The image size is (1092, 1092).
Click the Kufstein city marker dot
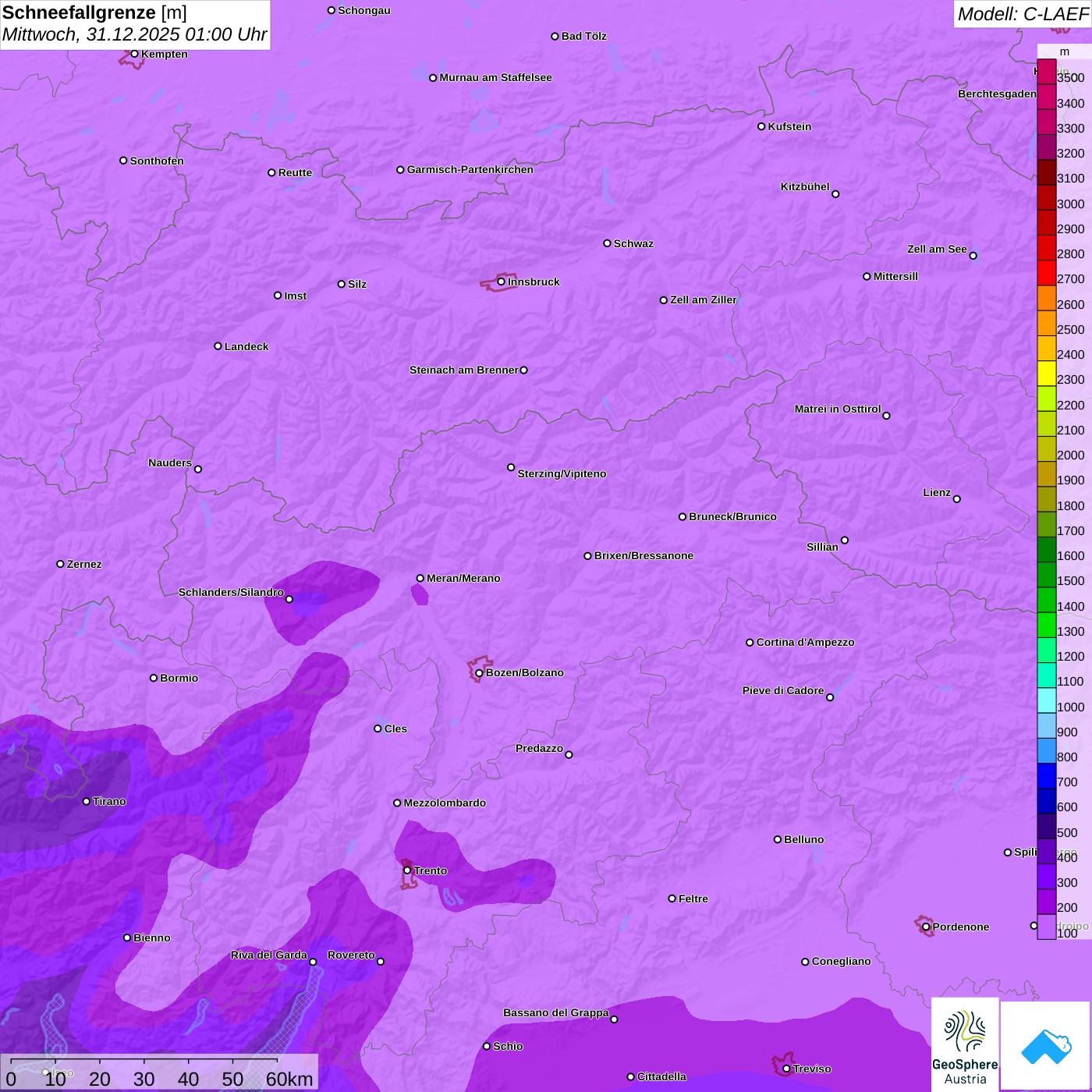pyautogui.click(x=761, y=126)
